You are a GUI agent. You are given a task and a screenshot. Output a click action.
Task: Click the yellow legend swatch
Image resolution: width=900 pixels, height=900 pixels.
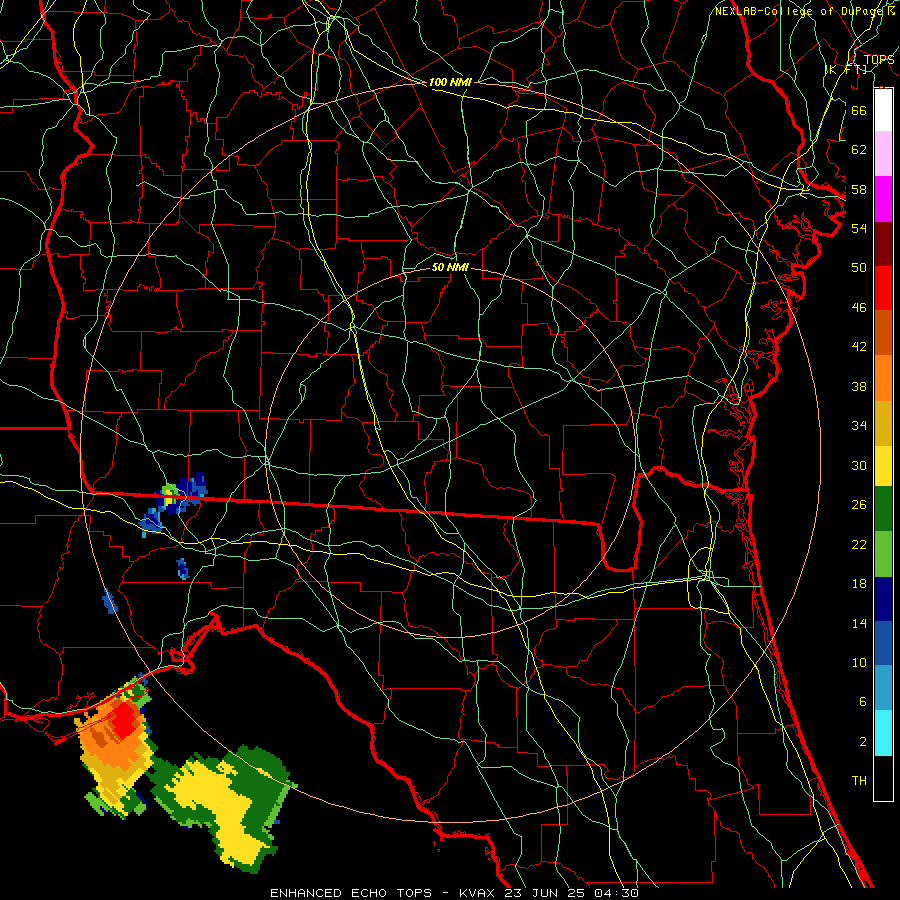pyautogui.click(x=883, y=465)
